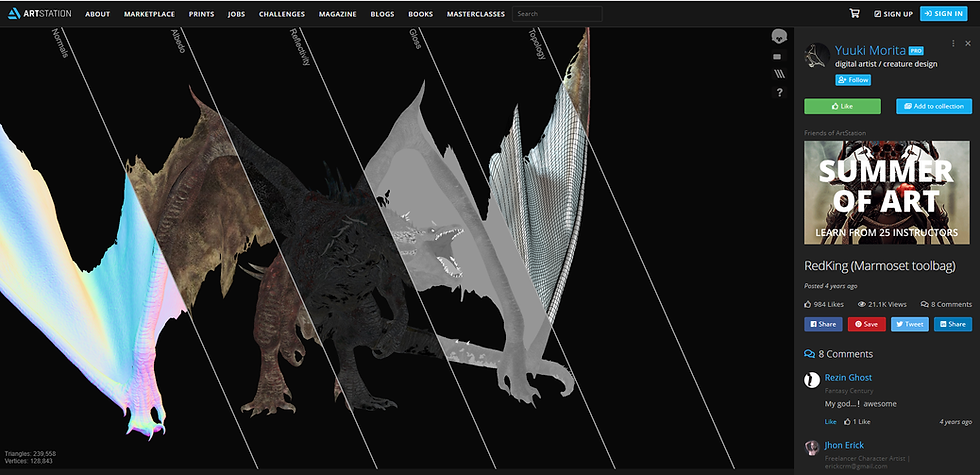This screenshot has width=980, height=475.
Task: Click the Posted 4 years ago text
Action: click(x=830, y=286)
